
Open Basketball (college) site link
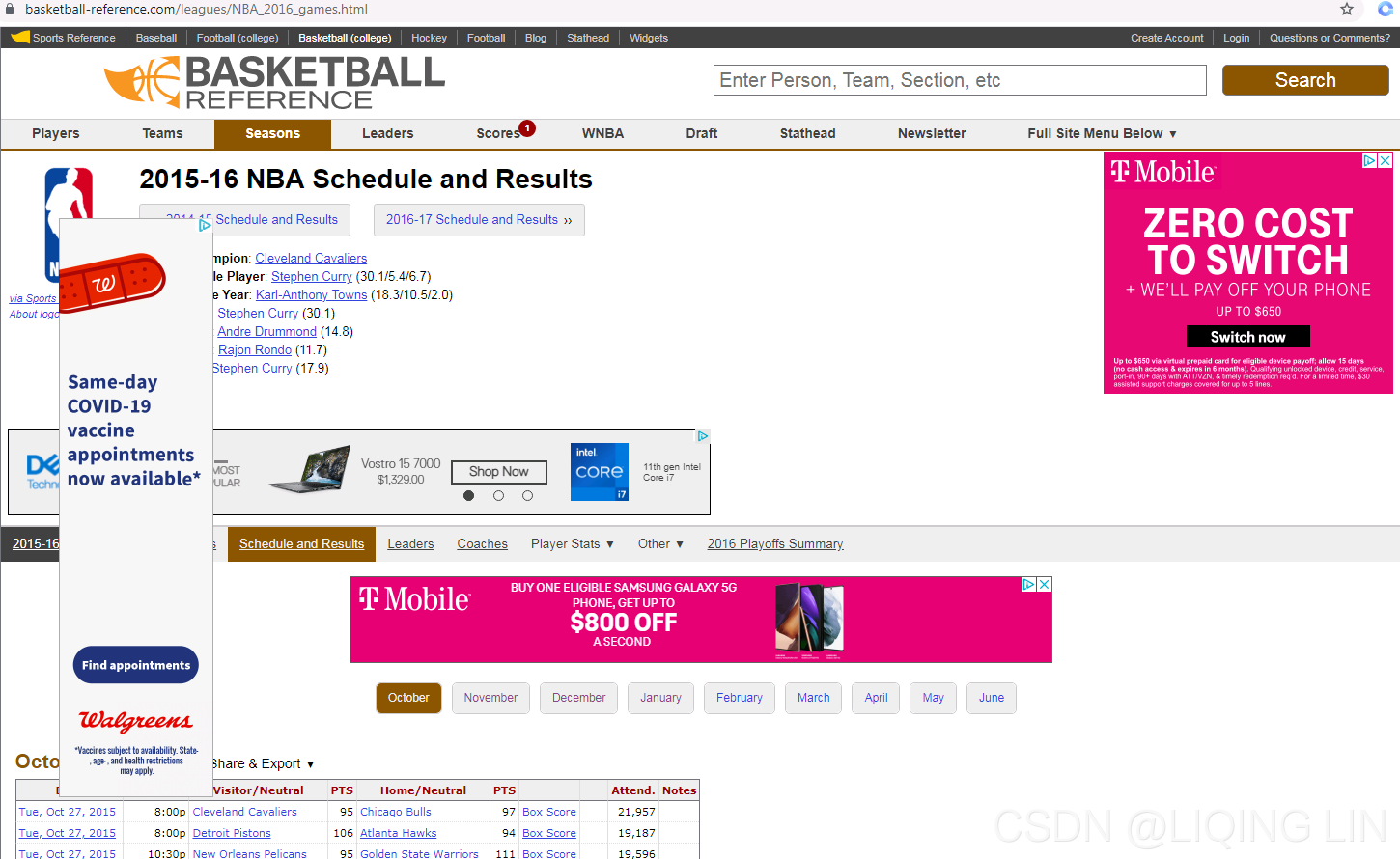[x=345, y=39]
